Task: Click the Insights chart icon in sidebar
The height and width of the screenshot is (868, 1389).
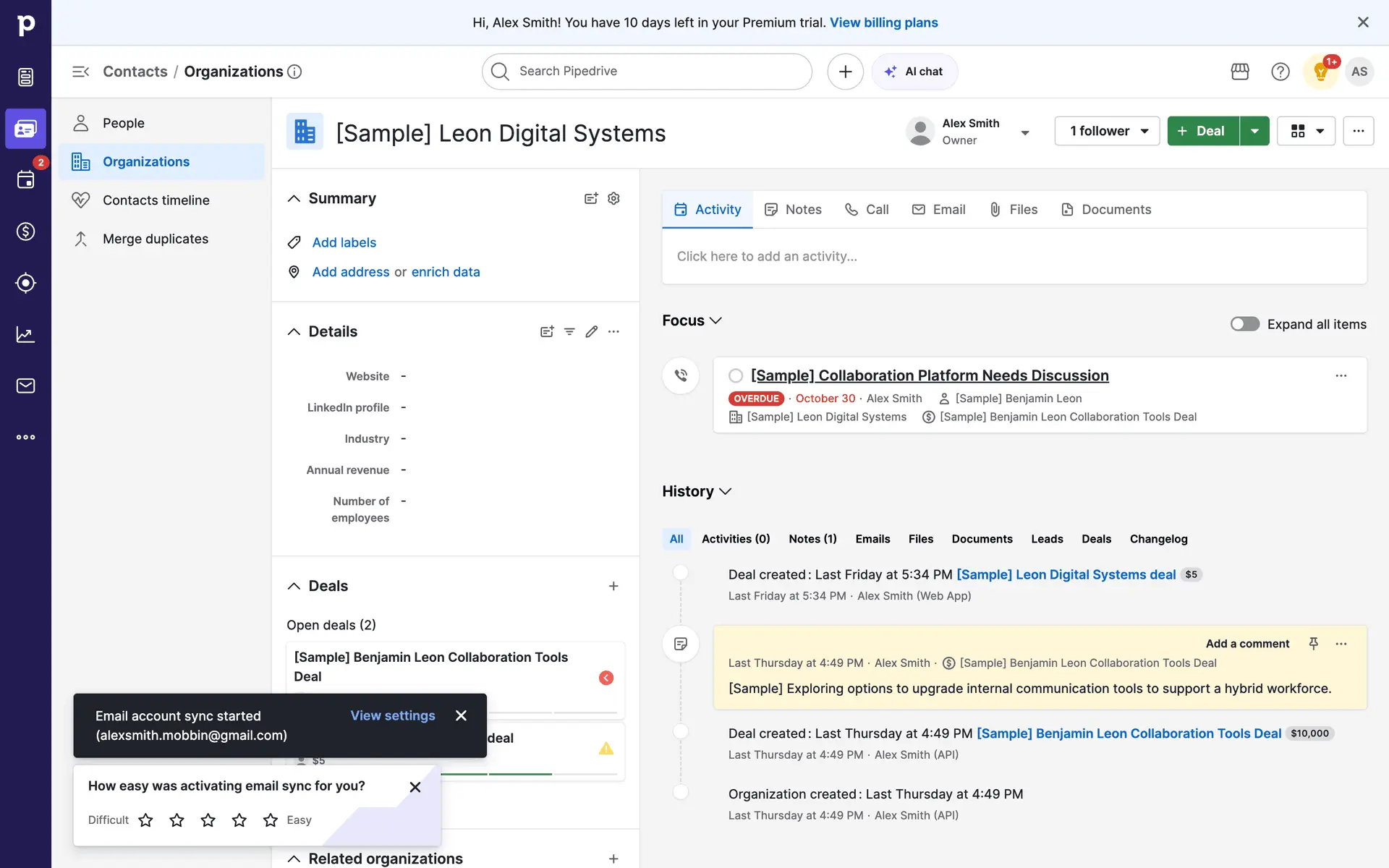Action: 25,334
